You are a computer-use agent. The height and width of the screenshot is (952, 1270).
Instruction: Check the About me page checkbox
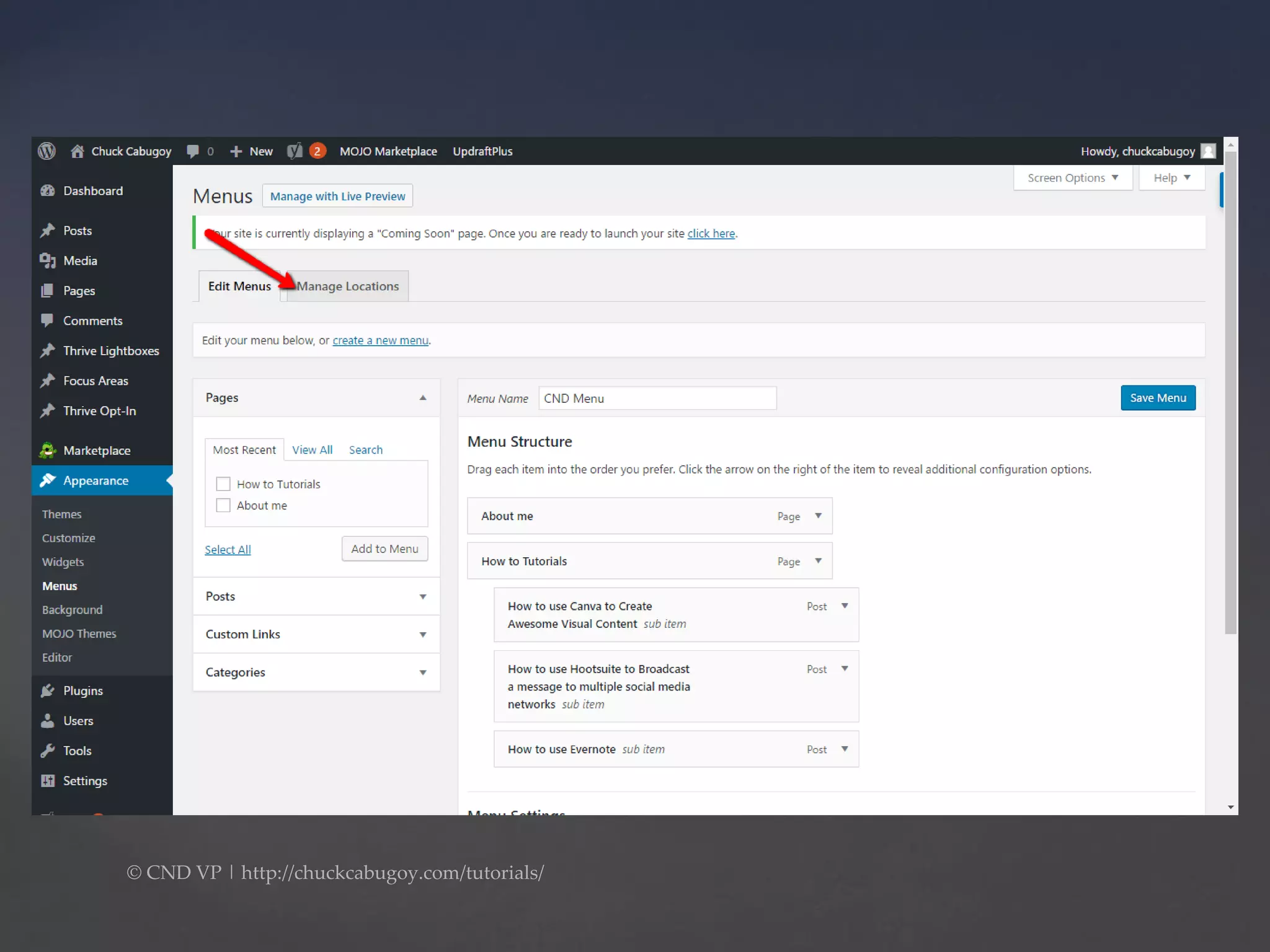(223, 505)
